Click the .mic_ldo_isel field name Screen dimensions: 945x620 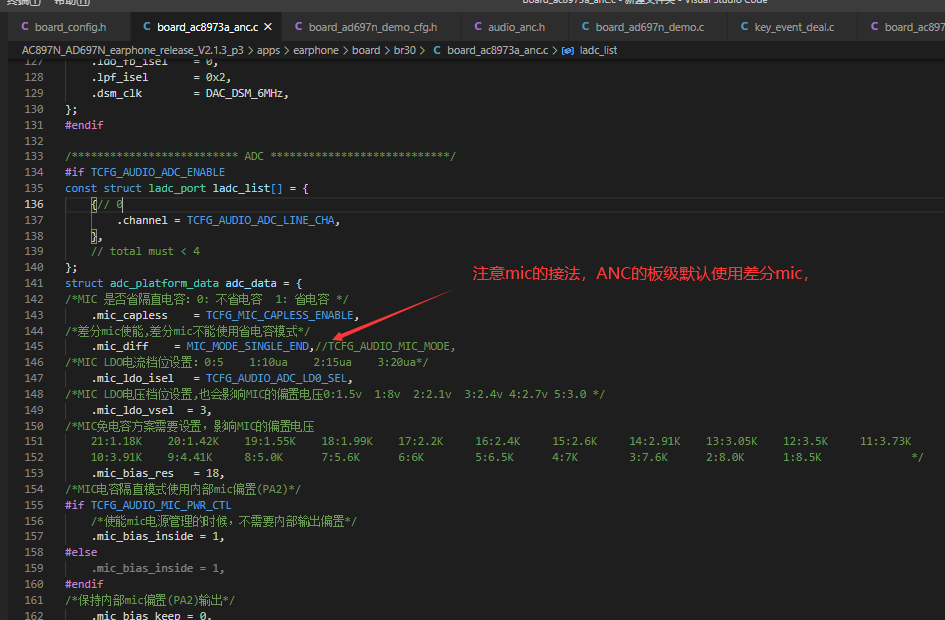pyautogui.click(x=133, y=378)
